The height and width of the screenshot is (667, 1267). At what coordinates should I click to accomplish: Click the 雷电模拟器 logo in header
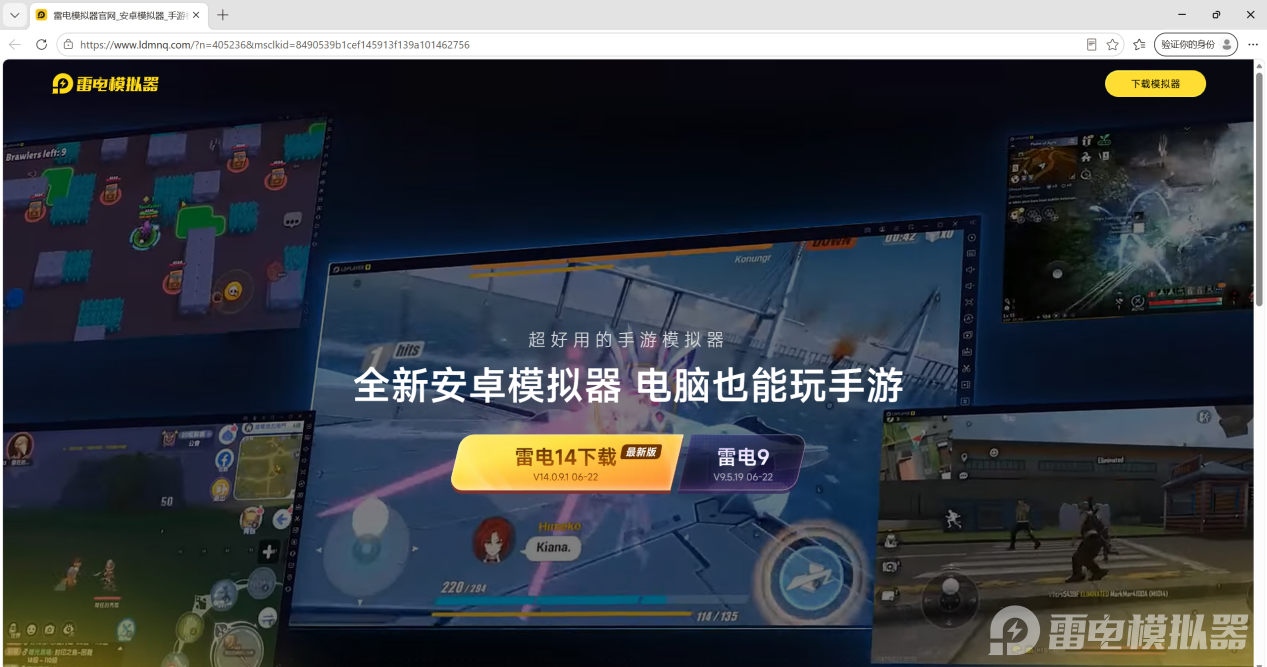105,84
